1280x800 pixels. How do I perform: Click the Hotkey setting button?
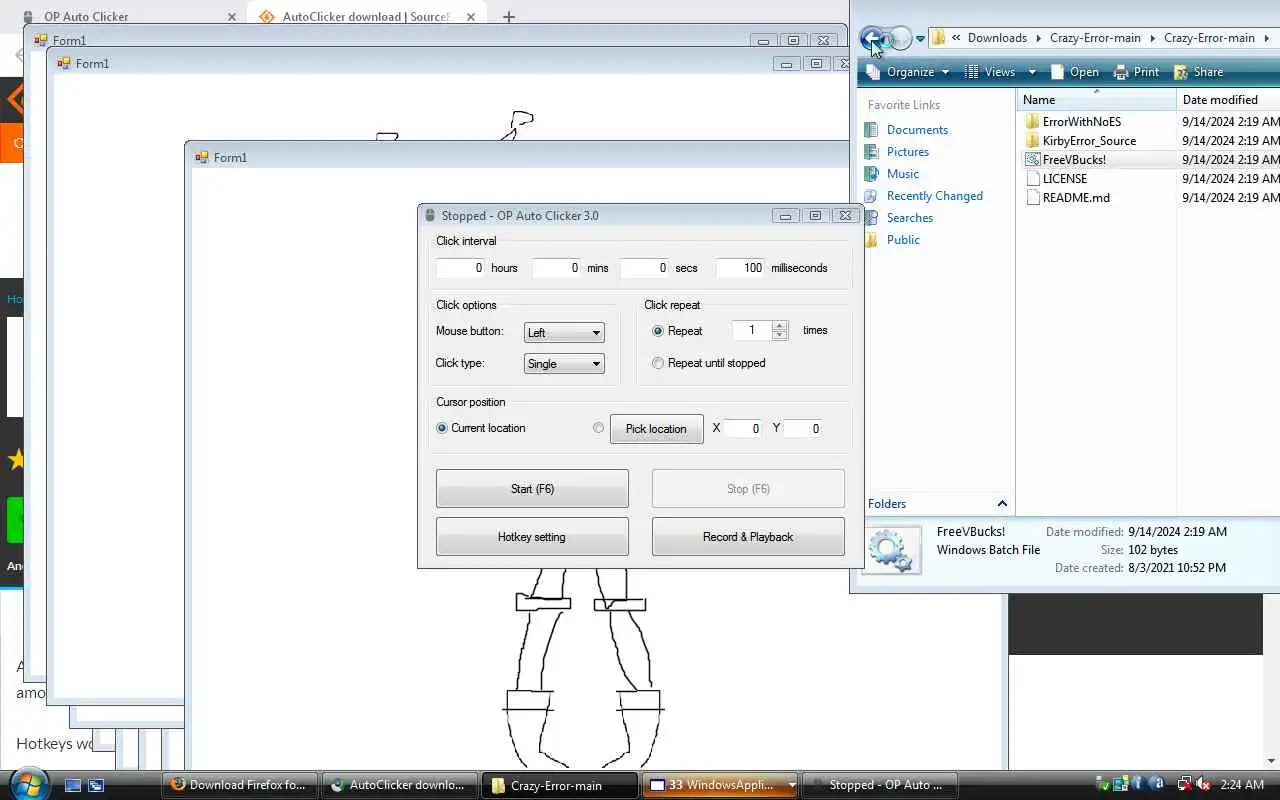pos(532,537)
